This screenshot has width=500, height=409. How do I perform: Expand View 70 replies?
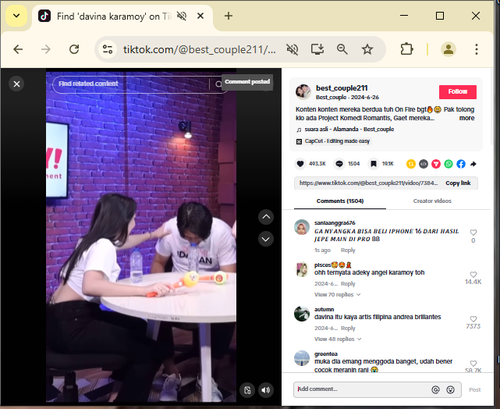(x=337, y=295)
